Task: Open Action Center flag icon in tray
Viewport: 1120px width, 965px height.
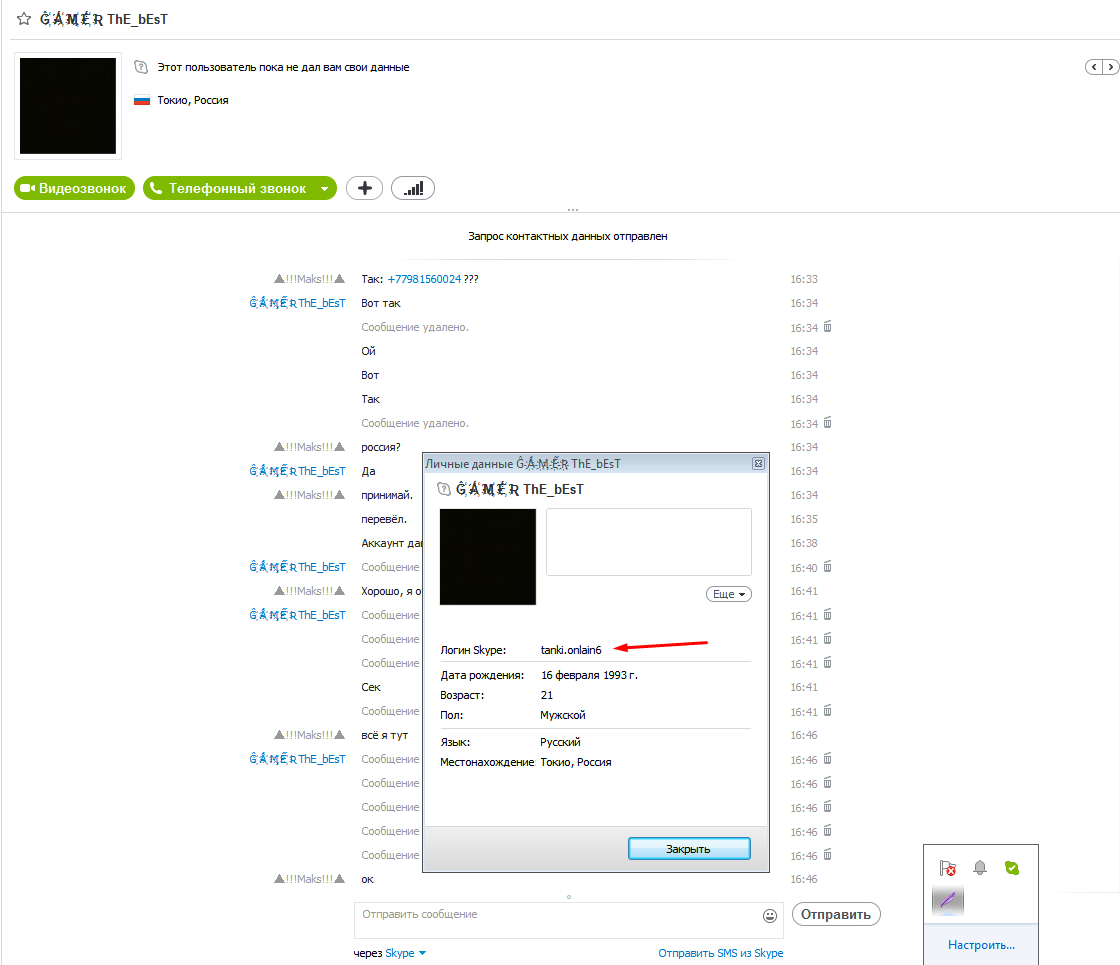Action: (948, 868)
